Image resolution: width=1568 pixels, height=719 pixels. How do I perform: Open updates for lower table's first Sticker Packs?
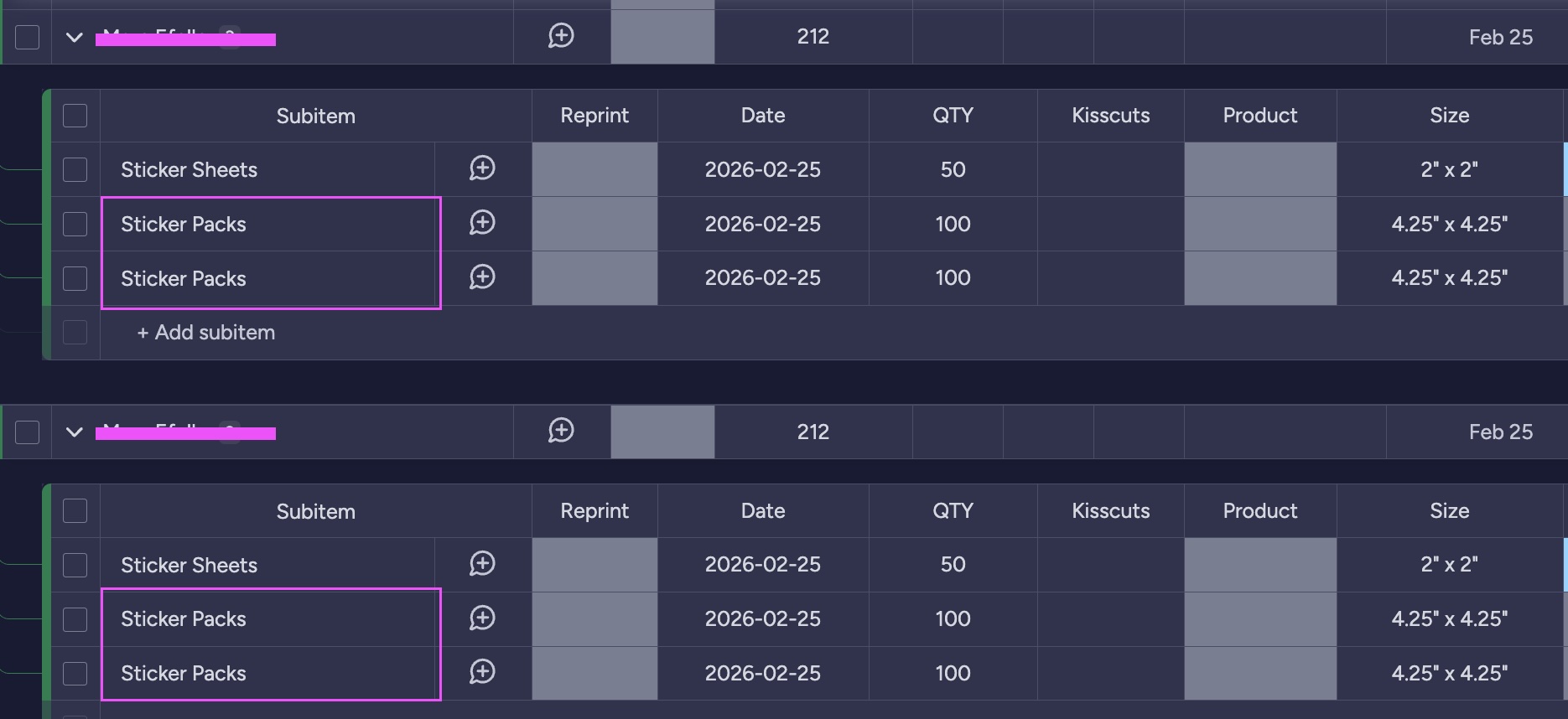482,618
